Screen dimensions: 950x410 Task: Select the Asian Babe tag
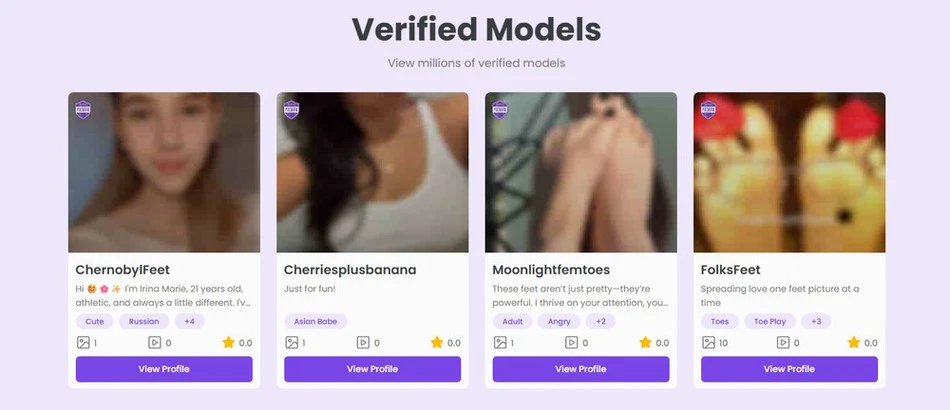[315, 321]
